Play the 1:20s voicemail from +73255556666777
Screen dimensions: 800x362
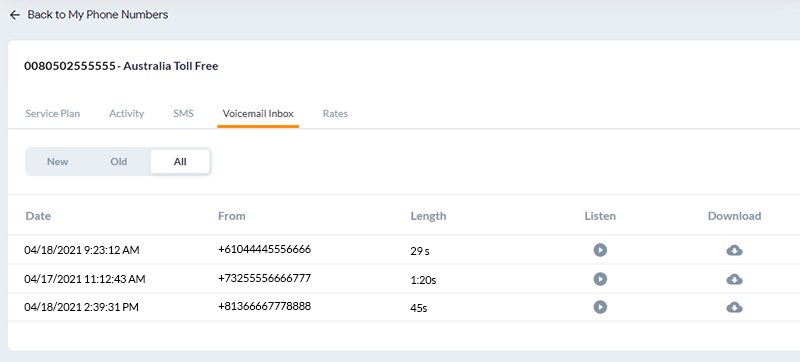[x=600, y=279]
